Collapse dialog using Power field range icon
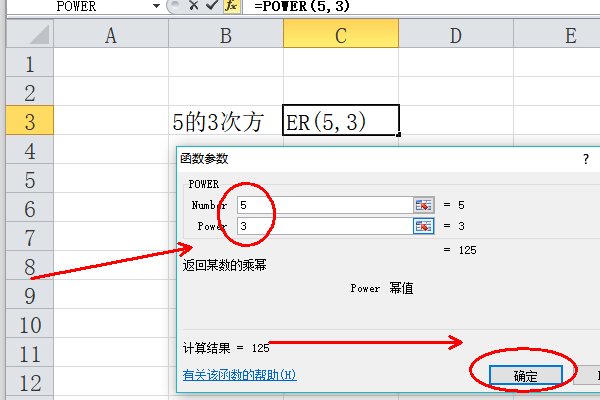 point(423,226)
